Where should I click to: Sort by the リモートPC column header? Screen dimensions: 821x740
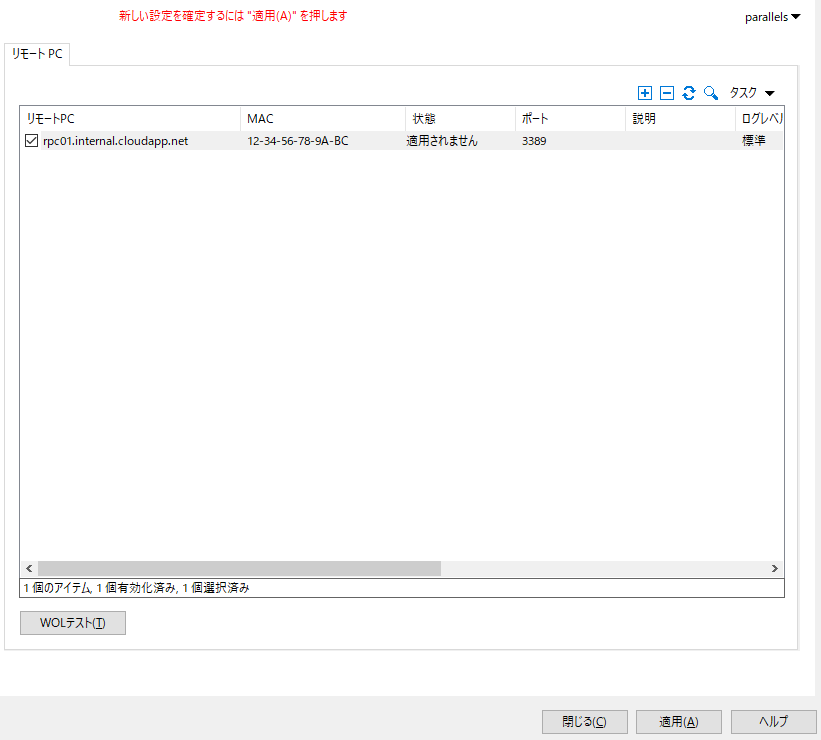[129, 119]
